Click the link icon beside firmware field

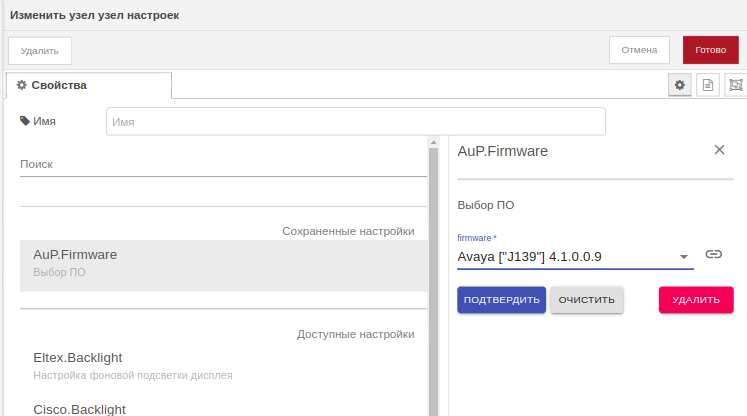tap(713, 255)
